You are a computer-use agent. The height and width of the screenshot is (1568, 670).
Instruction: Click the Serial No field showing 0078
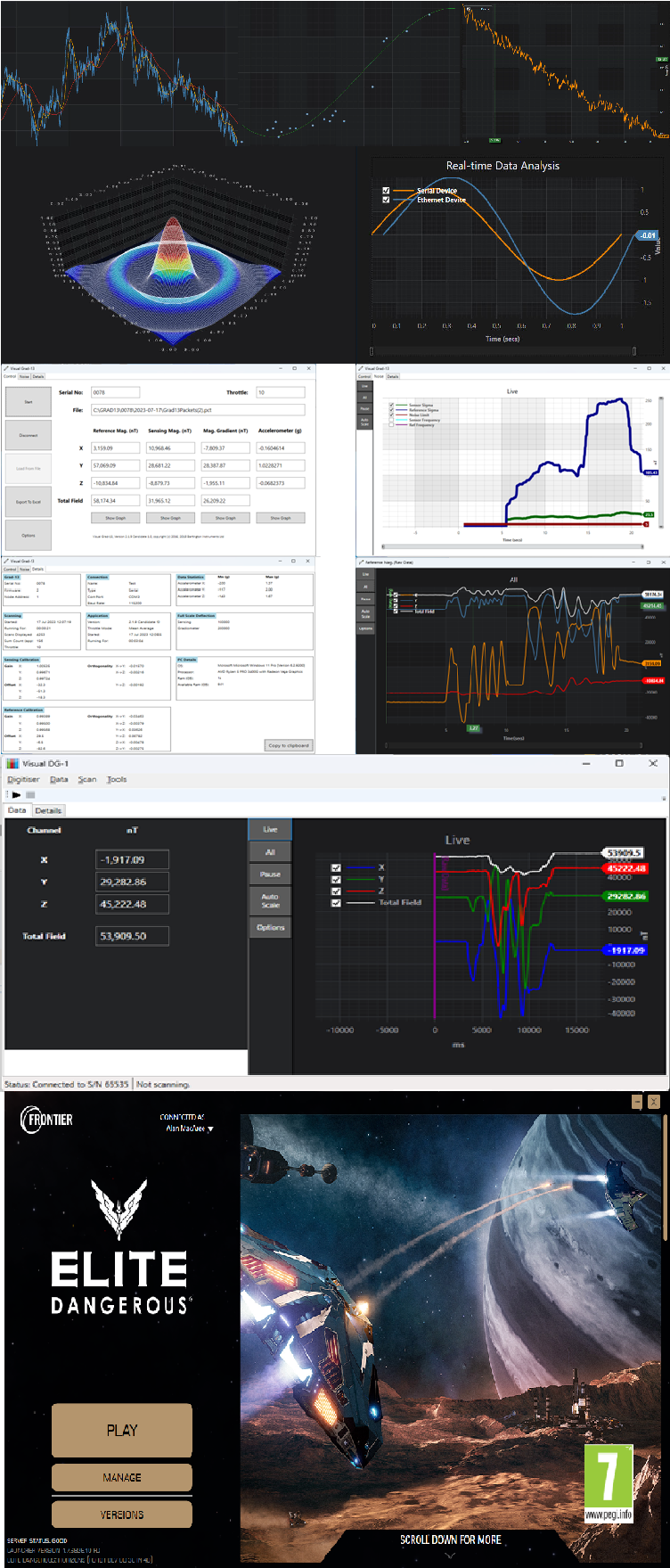[115, 392]
